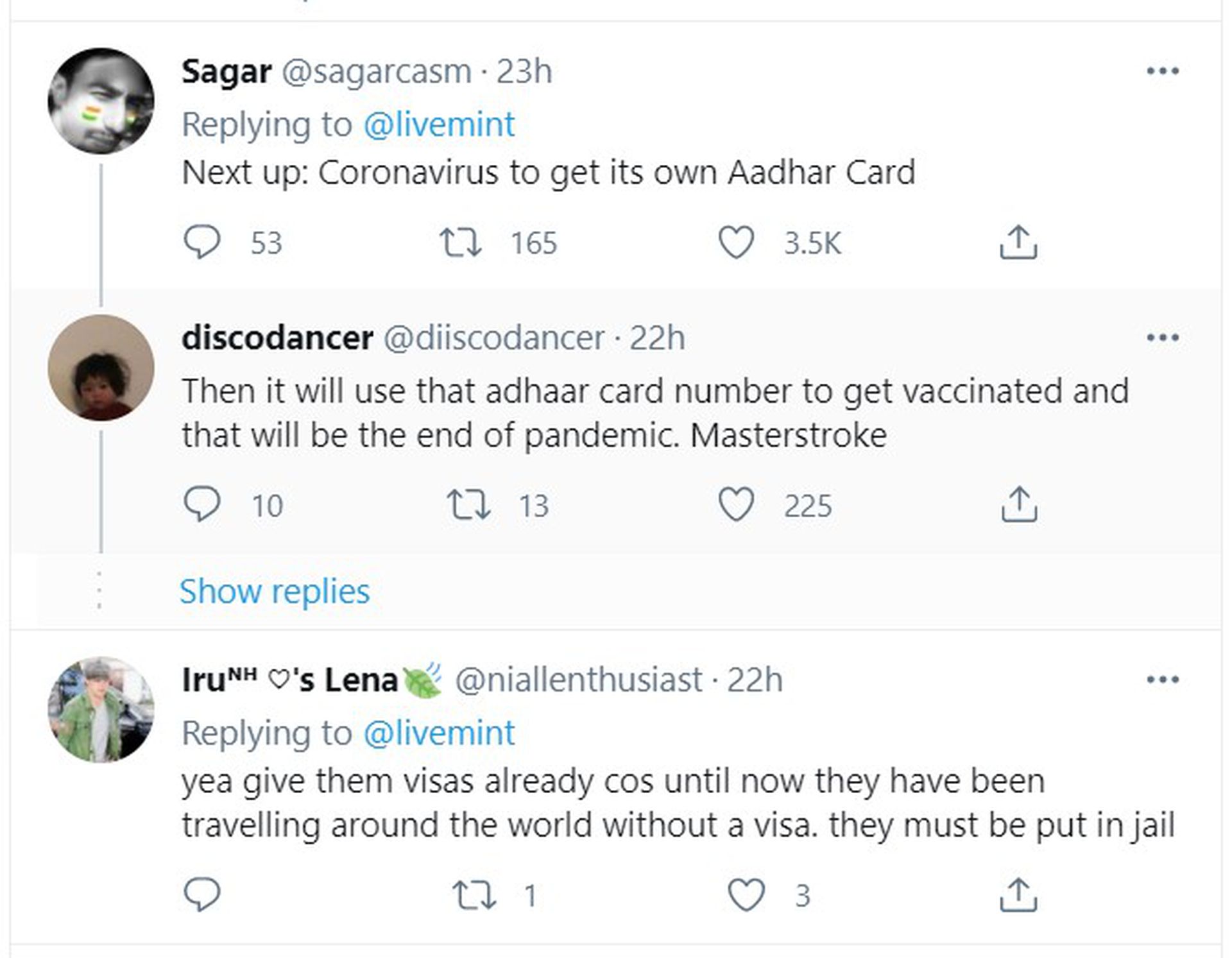Reply to Sagar's Aadhar Card tweet
The height and width of the screenshot is (958, 1232).
coord(202,243)
